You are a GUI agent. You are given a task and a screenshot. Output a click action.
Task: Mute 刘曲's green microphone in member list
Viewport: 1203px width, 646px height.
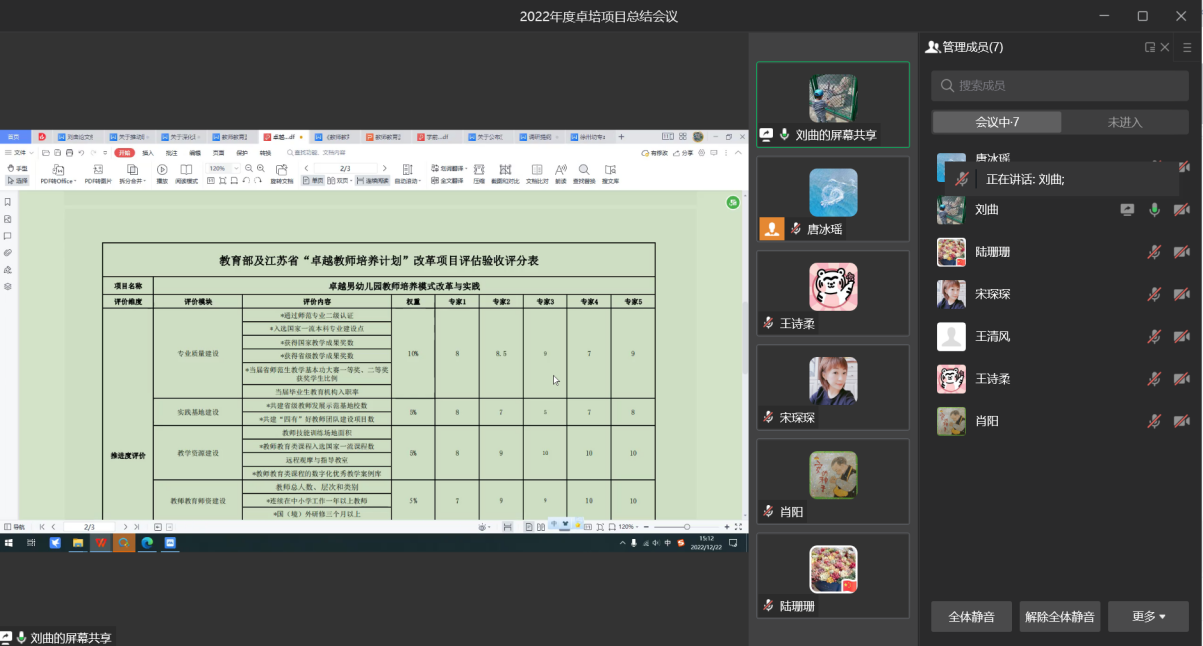[x=1154, y=210]
